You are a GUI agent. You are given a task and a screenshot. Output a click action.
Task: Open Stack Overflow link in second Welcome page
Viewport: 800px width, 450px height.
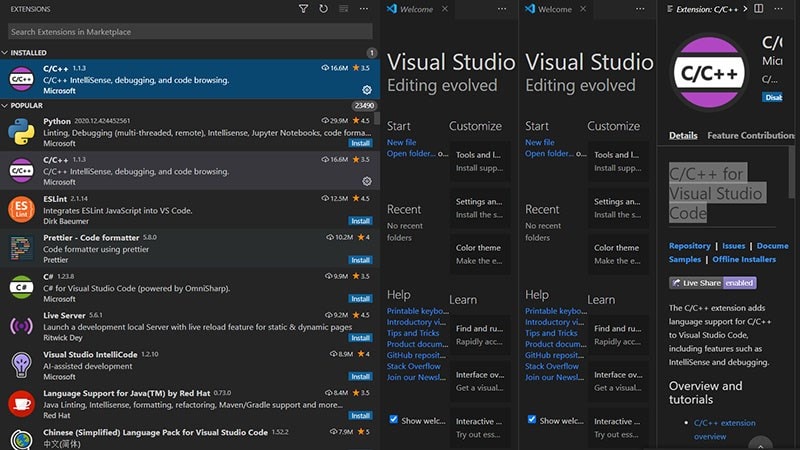pyautogui.click(x=552, y=366)
